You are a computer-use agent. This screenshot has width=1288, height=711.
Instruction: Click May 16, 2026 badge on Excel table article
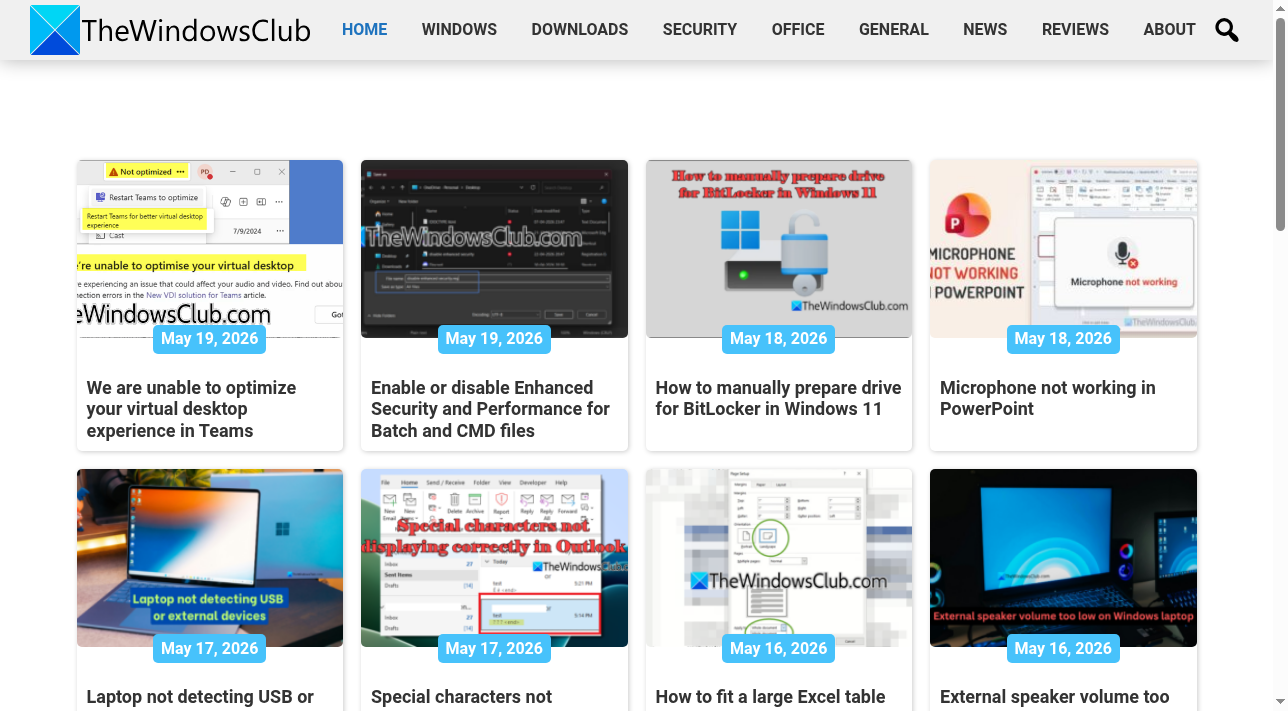pyautogui.click(x=779, y=649)
